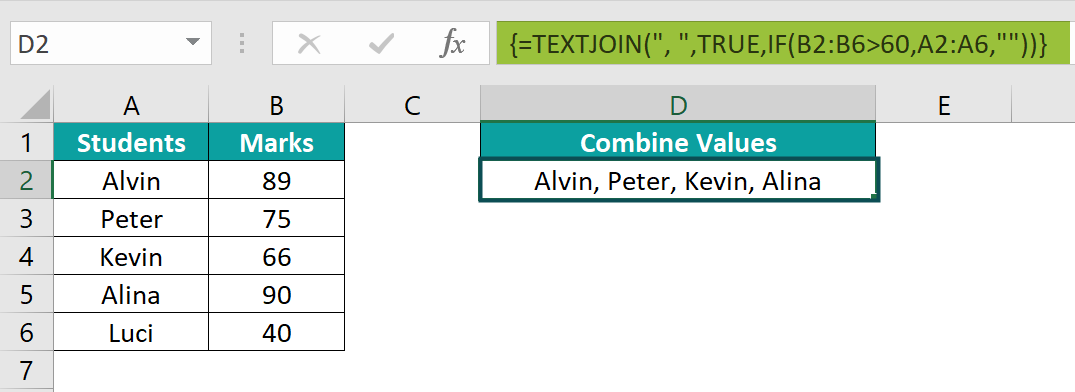This screenshot has width=1075, height=392.
Task: Click the Cancel (X) icon in formula bar
Action: (x=310, y=44)
